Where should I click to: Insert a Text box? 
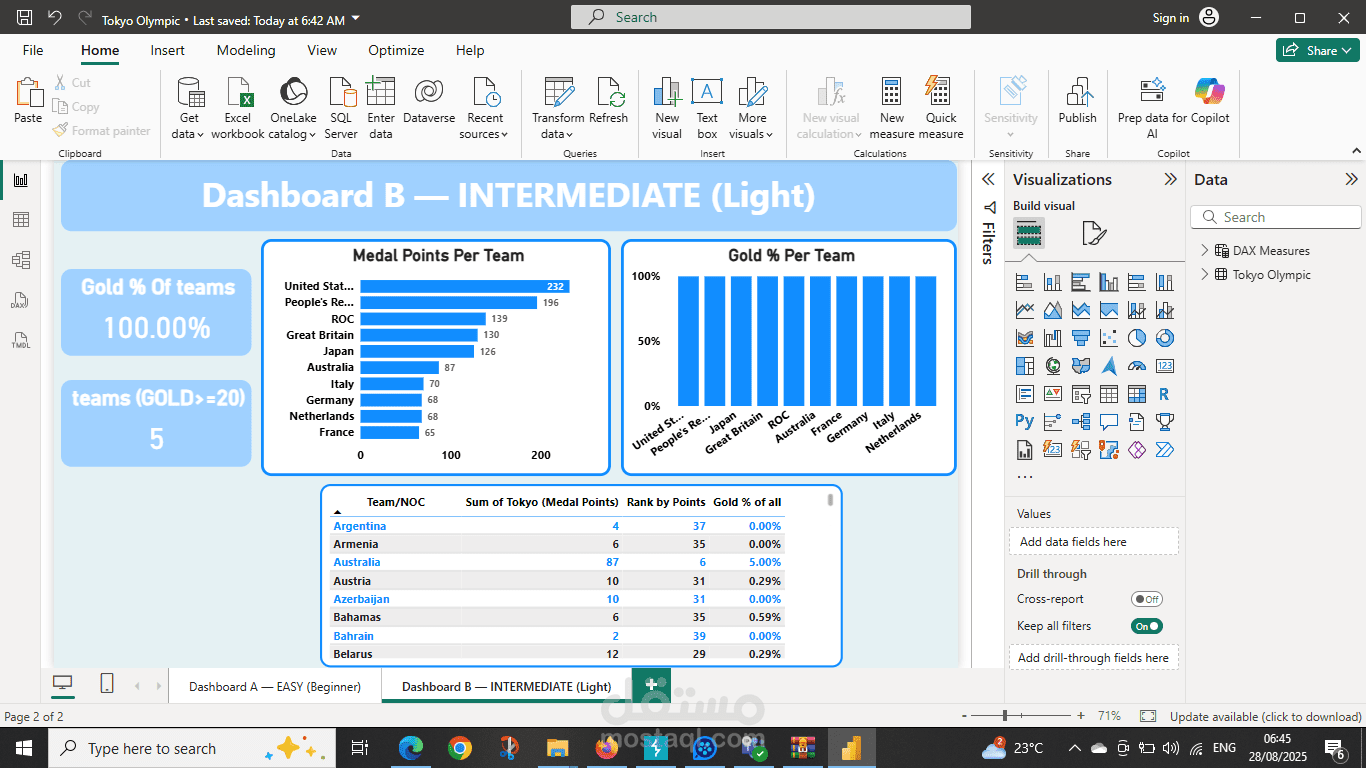(707, 108)
